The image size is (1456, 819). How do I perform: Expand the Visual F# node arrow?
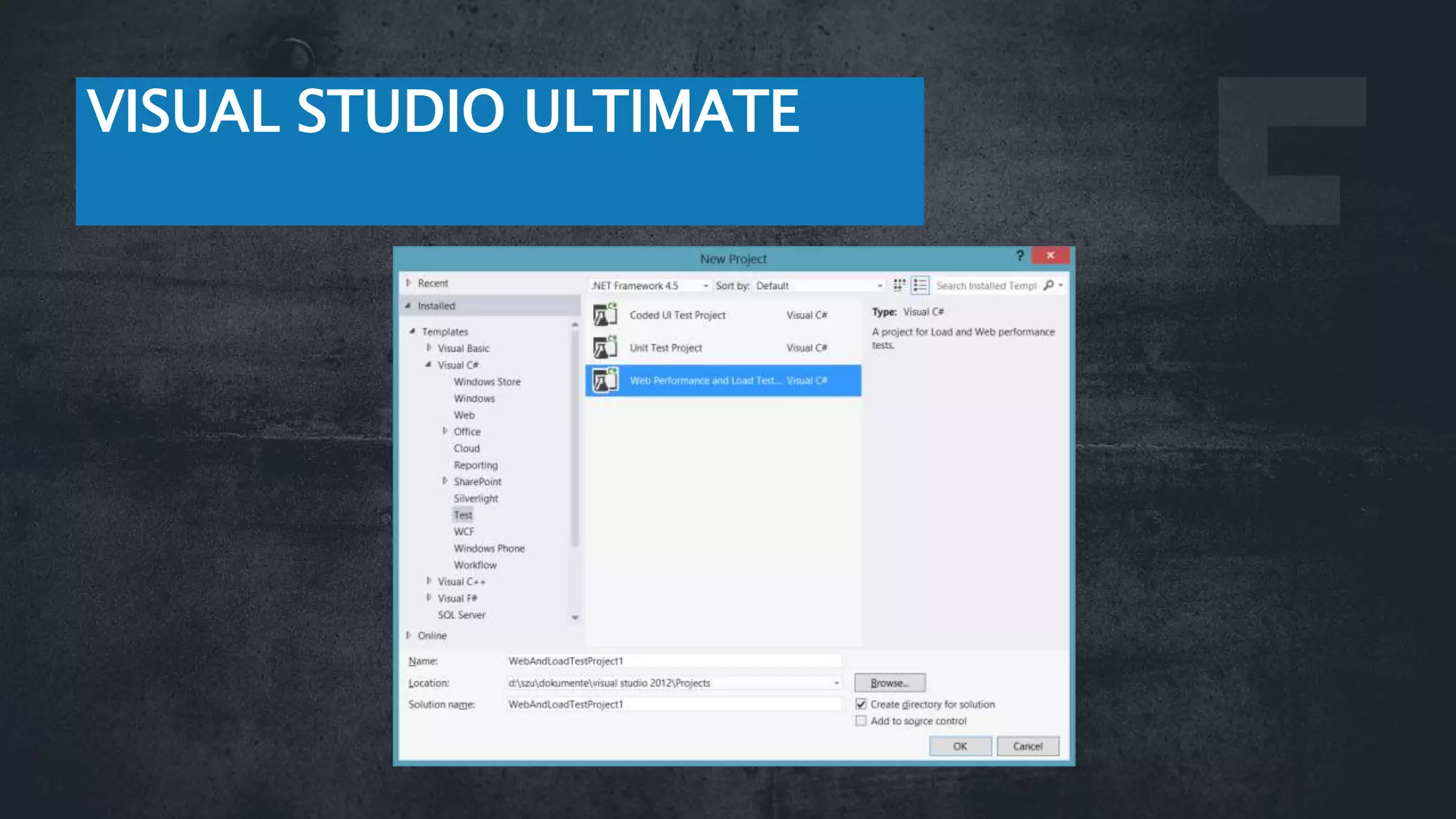[x=429, y=598]
